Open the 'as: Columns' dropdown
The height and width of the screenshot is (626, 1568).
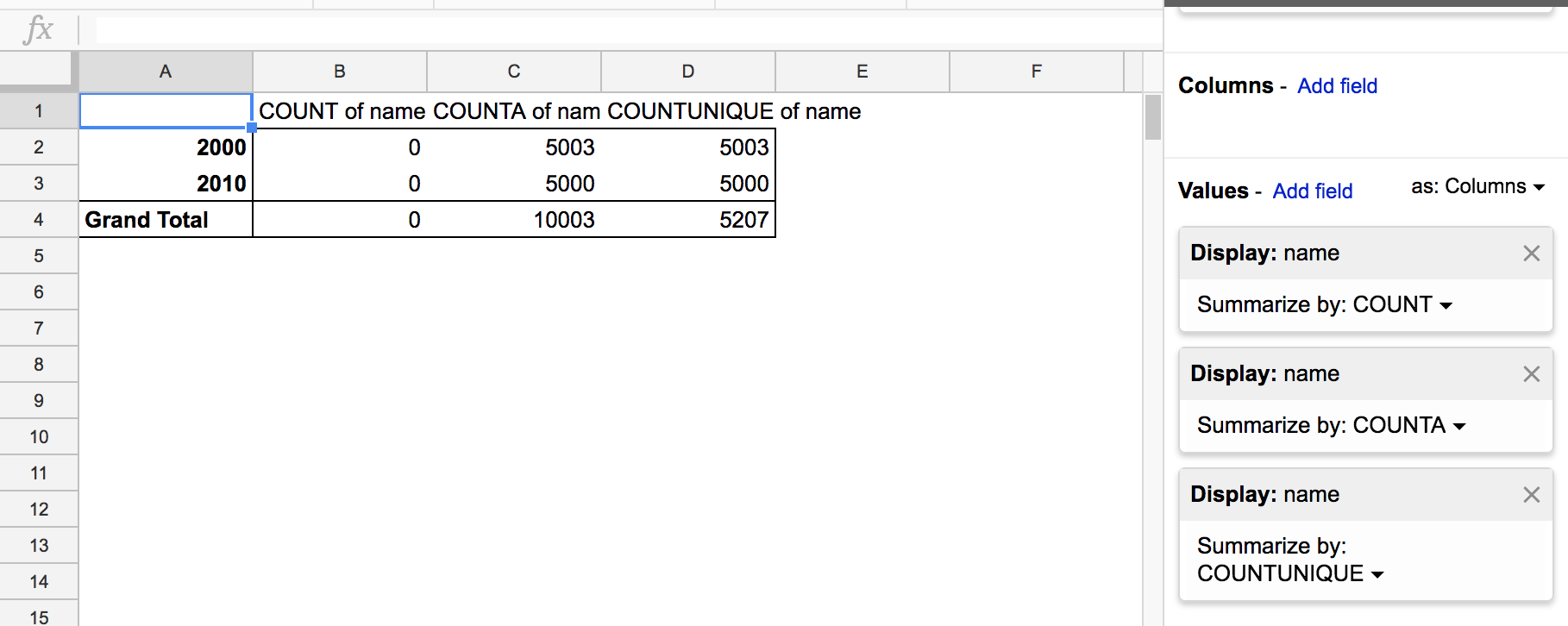[1477, 186]
